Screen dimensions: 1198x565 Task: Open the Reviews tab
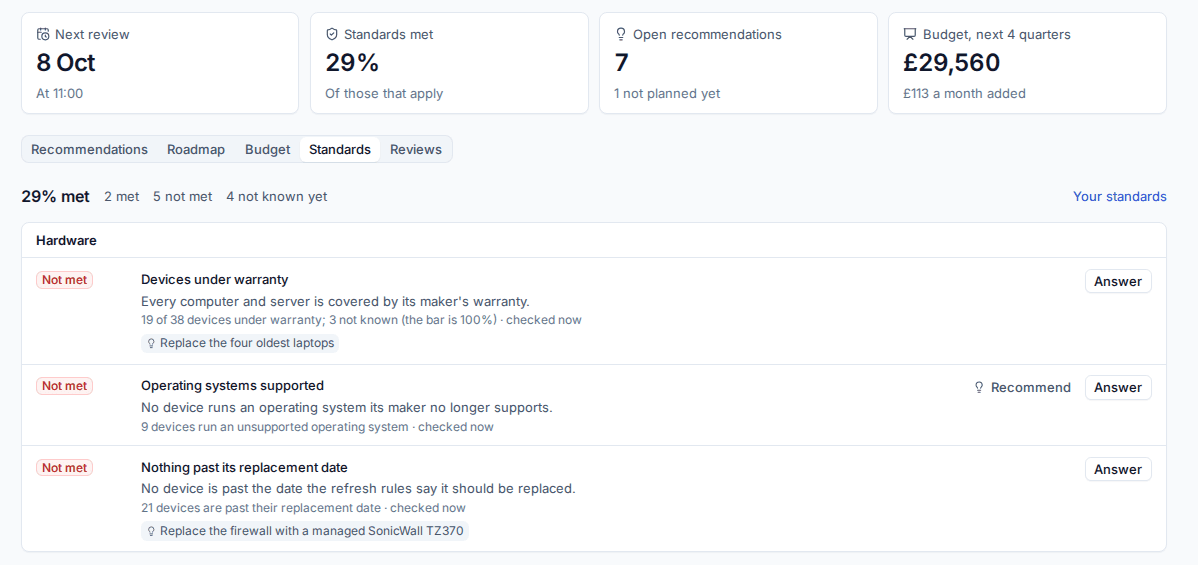click(x=416, y=149)
